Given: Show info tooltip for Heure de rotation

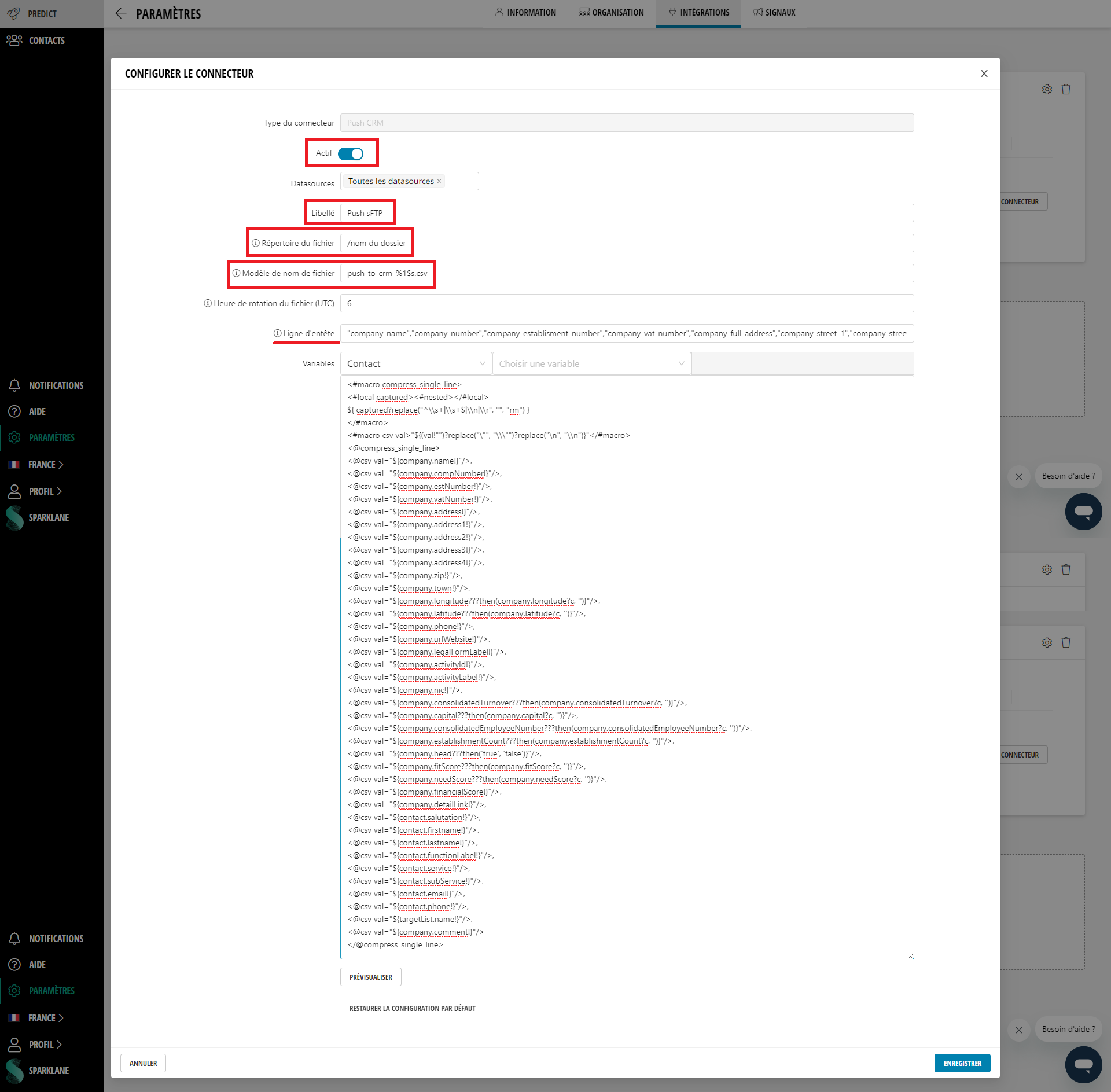Looking at the screenshot, I should click(x=208, y=303).
